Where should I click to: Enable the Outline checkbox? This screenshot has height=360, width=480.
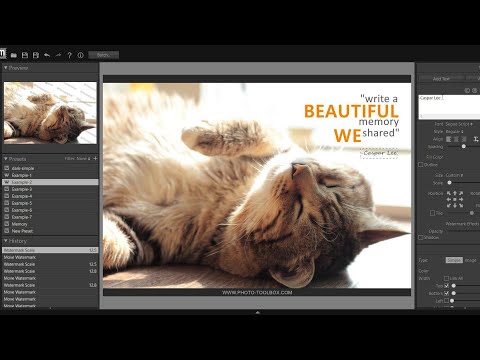[x=421, y=165]
